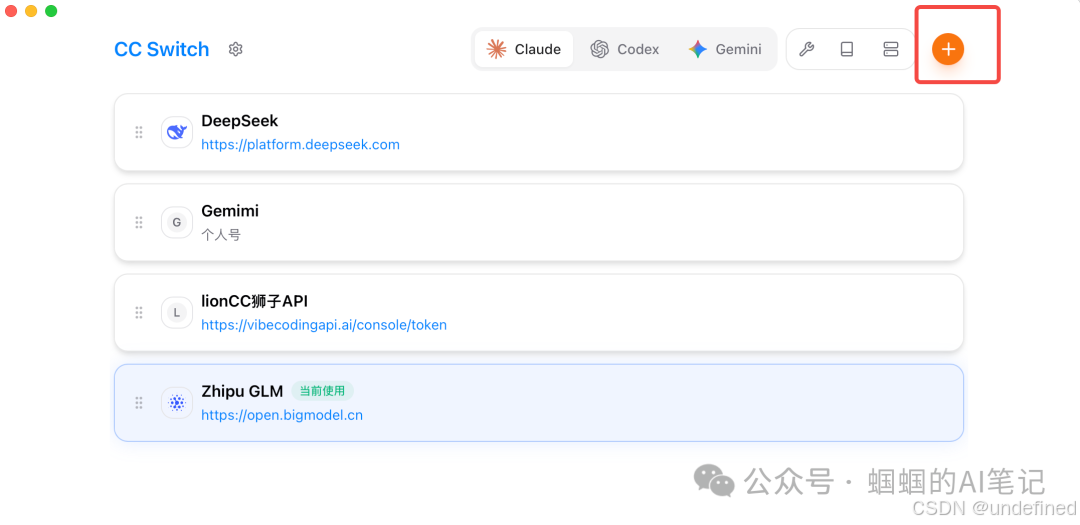The image size is (1080, 525).
Task: Open settings gear next to CC Switch
Action: 236,49
